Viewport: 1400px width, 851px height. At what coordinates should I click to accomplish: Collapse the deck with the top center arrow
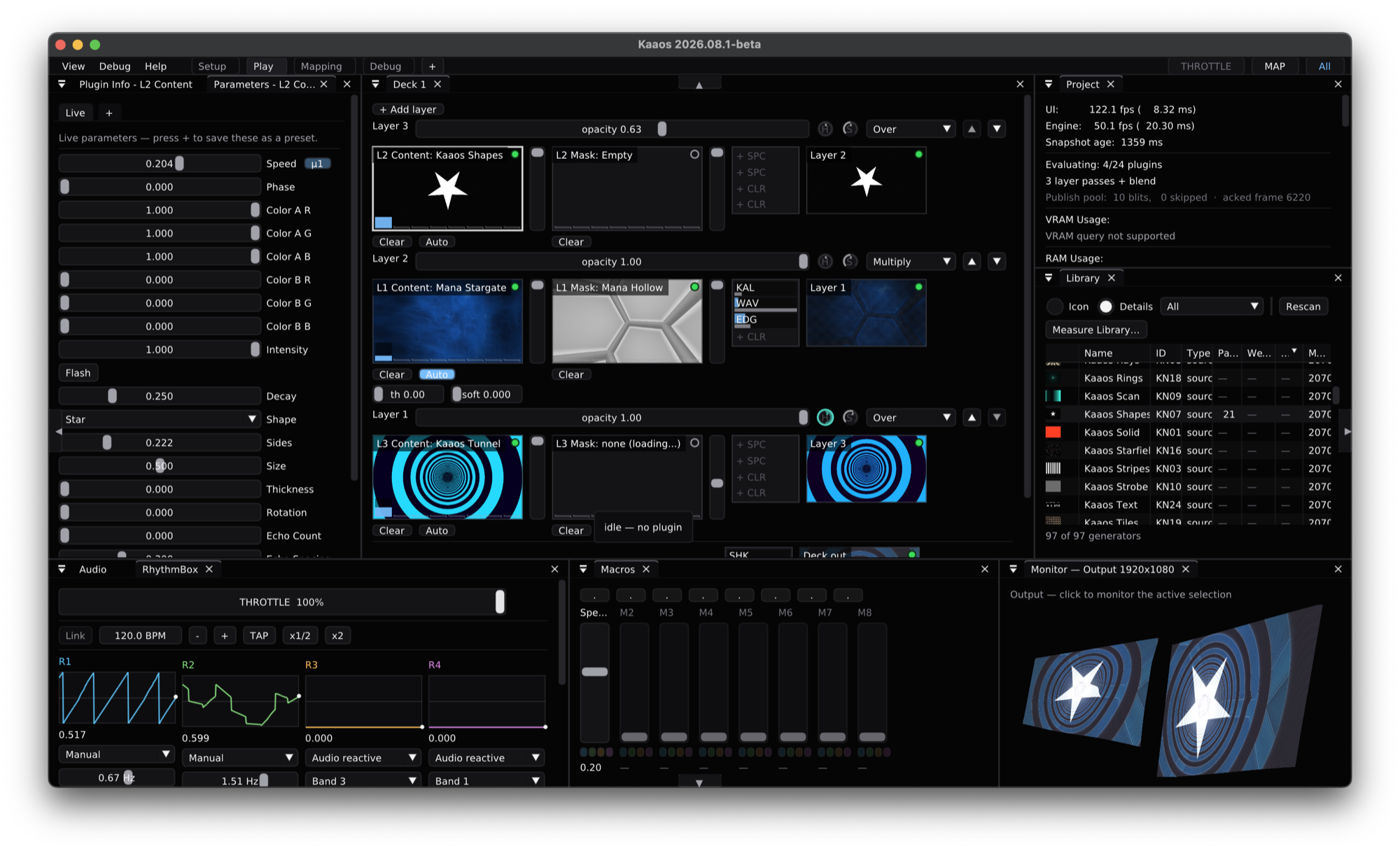point(699,85)
